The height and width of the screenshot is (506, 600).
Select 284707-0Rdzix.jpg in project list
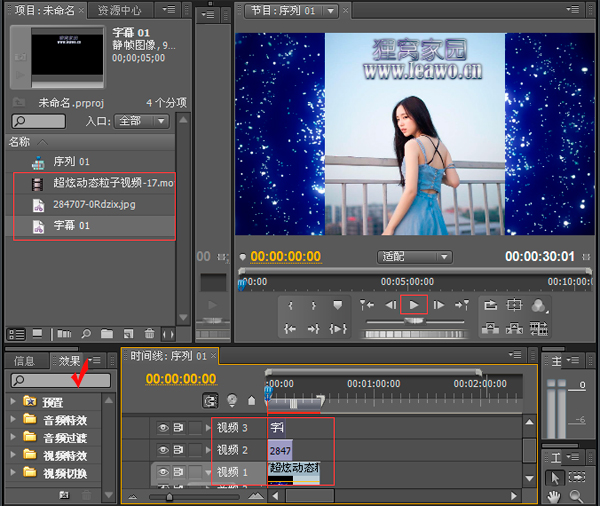[x=94, y=204]
